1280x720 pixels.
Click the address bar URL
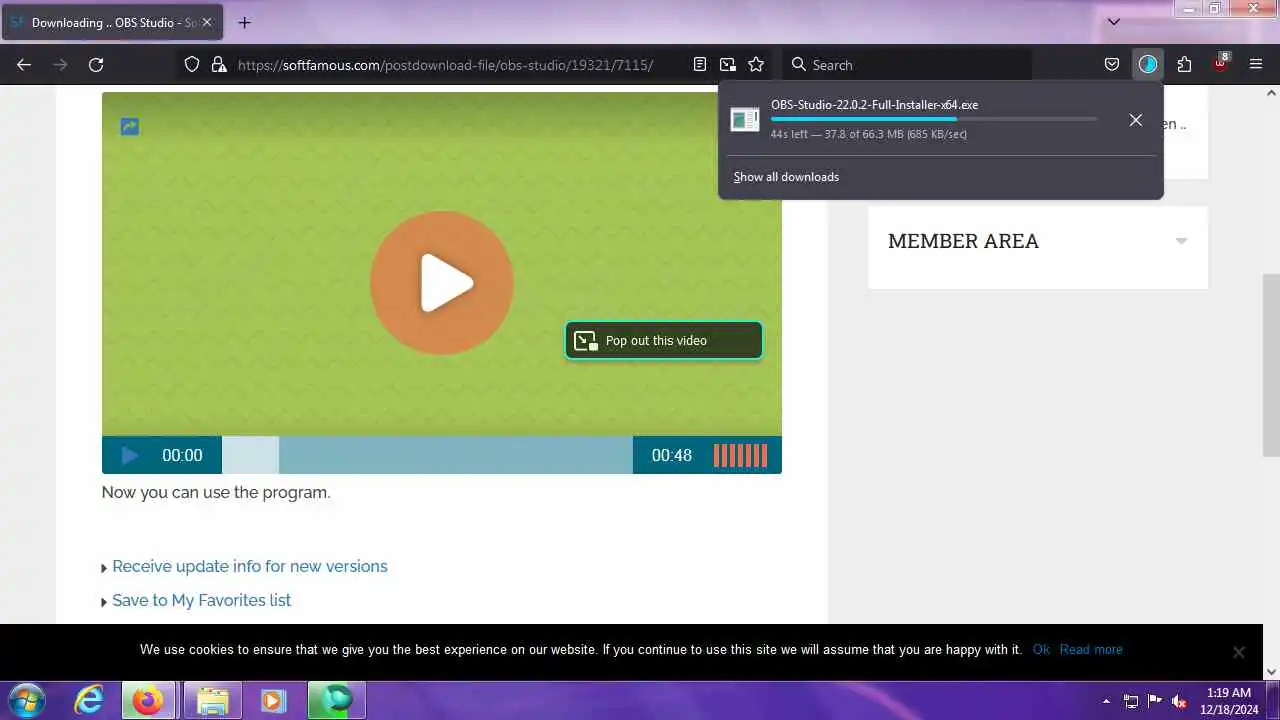pyautogui.click(x=445, y=65)
